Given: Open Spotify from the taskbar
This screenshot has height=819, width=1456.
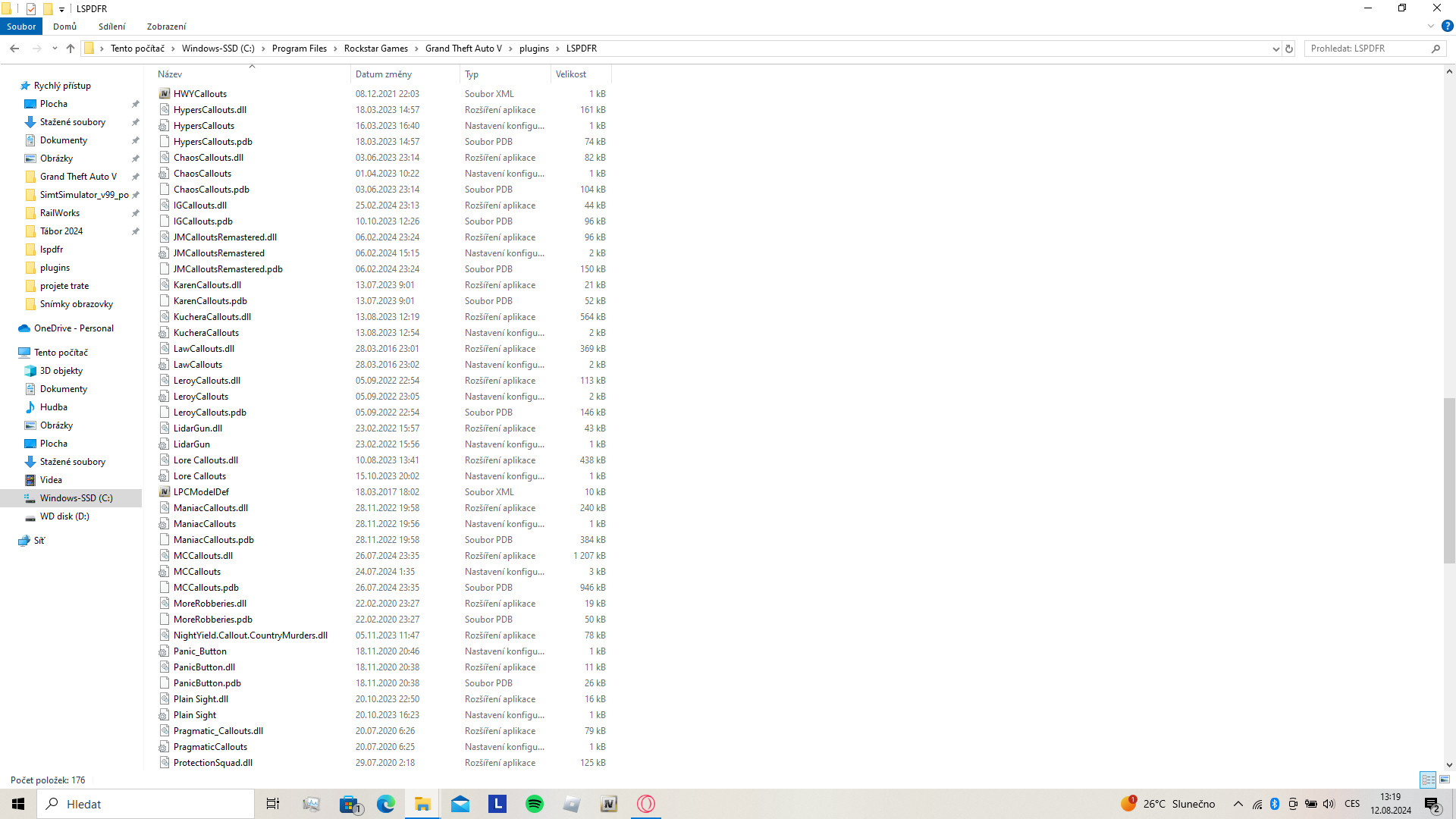Looking at the screenshot, I should pyautogui.click(x=535, y=804).
